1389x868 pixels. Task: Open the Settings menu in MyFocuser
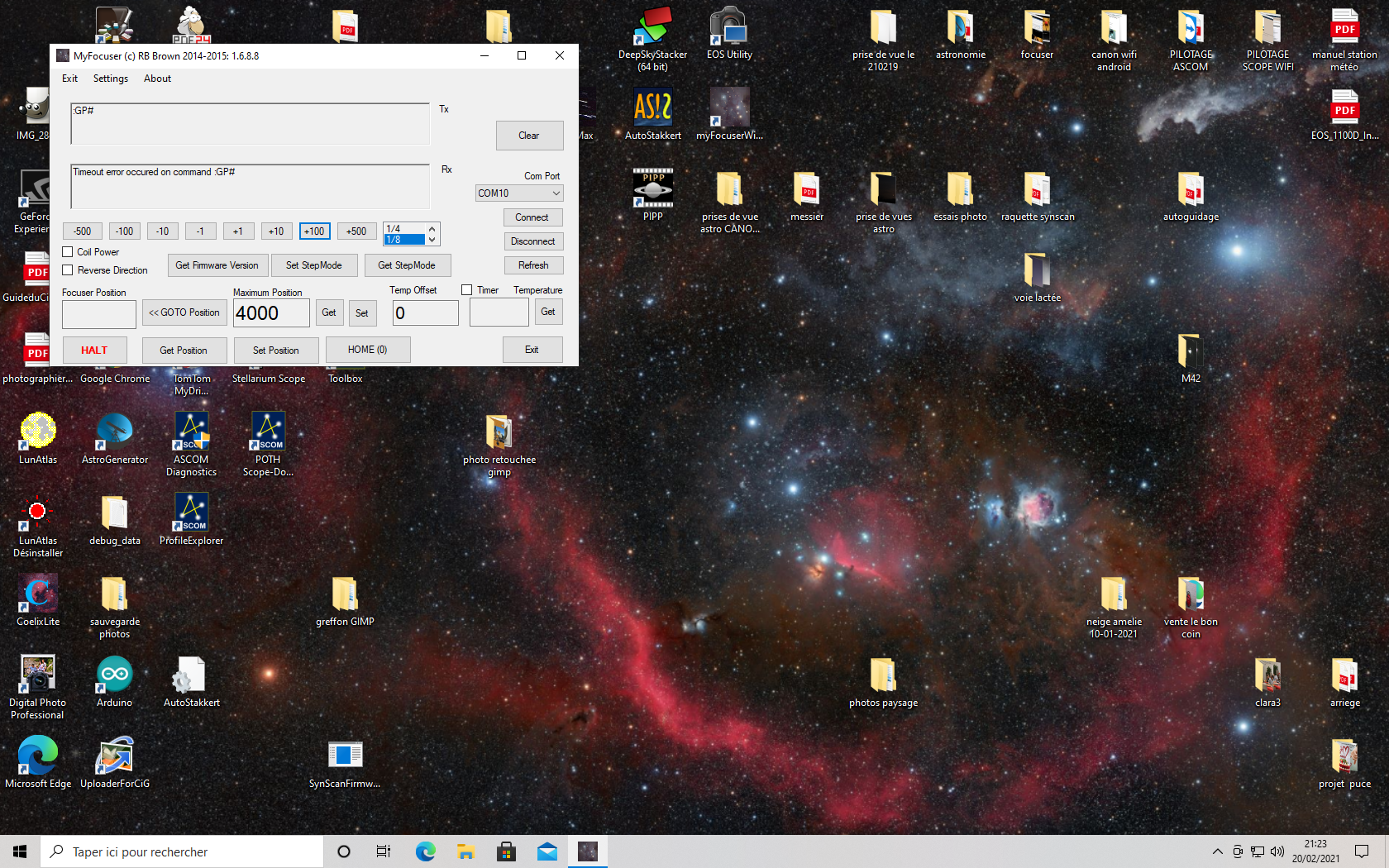point(111,79)
